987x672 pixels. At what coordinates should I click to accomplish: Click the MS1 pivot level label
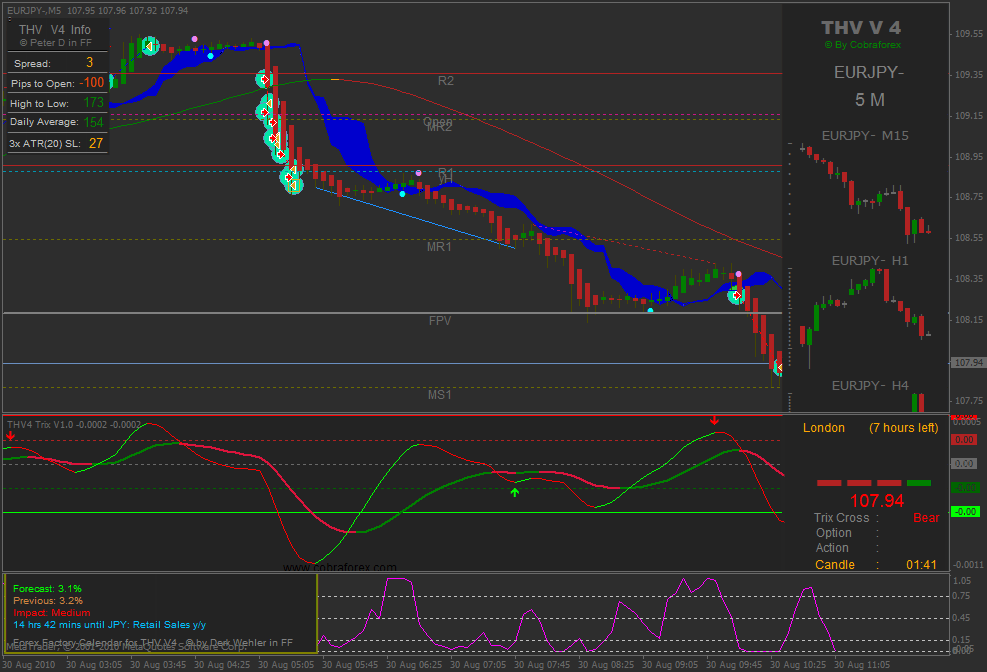coord(439,395)
